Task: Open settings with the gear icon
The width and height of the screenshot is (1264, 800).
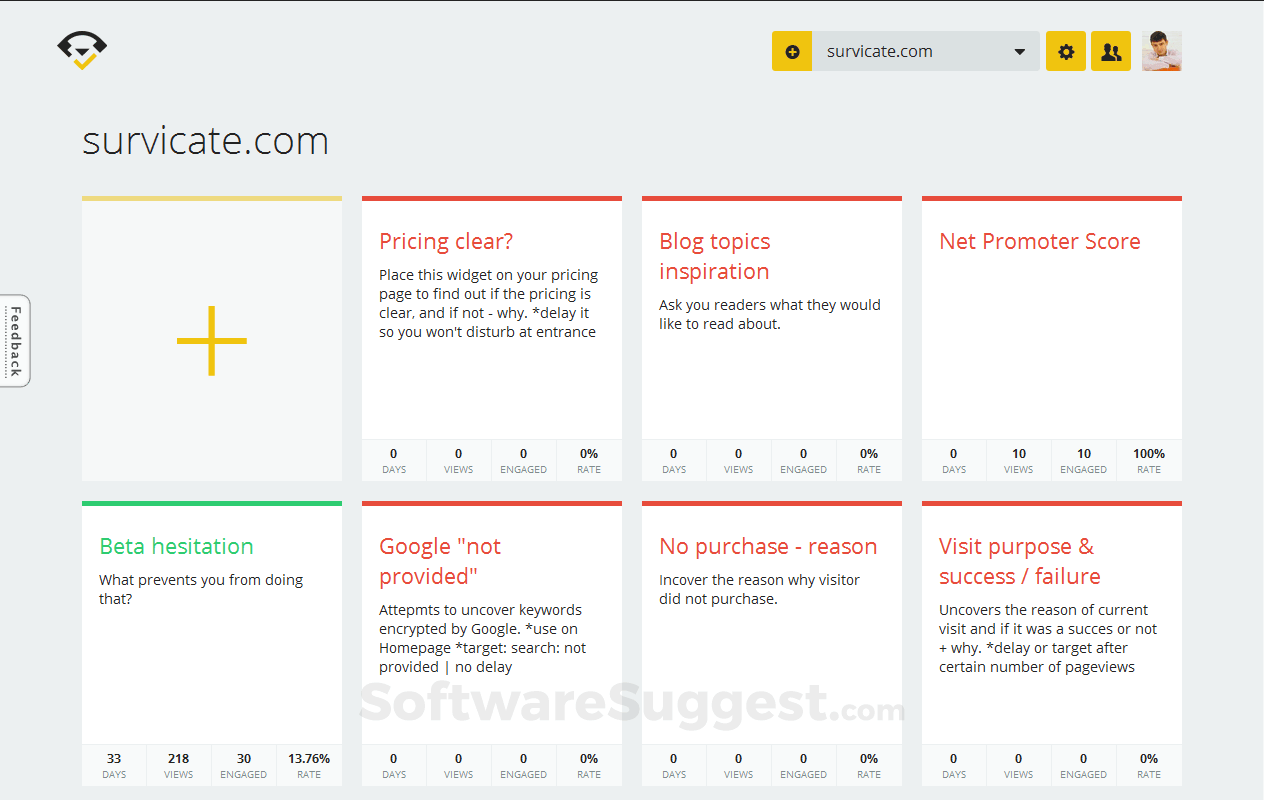Action: (x=1066, y=52)
